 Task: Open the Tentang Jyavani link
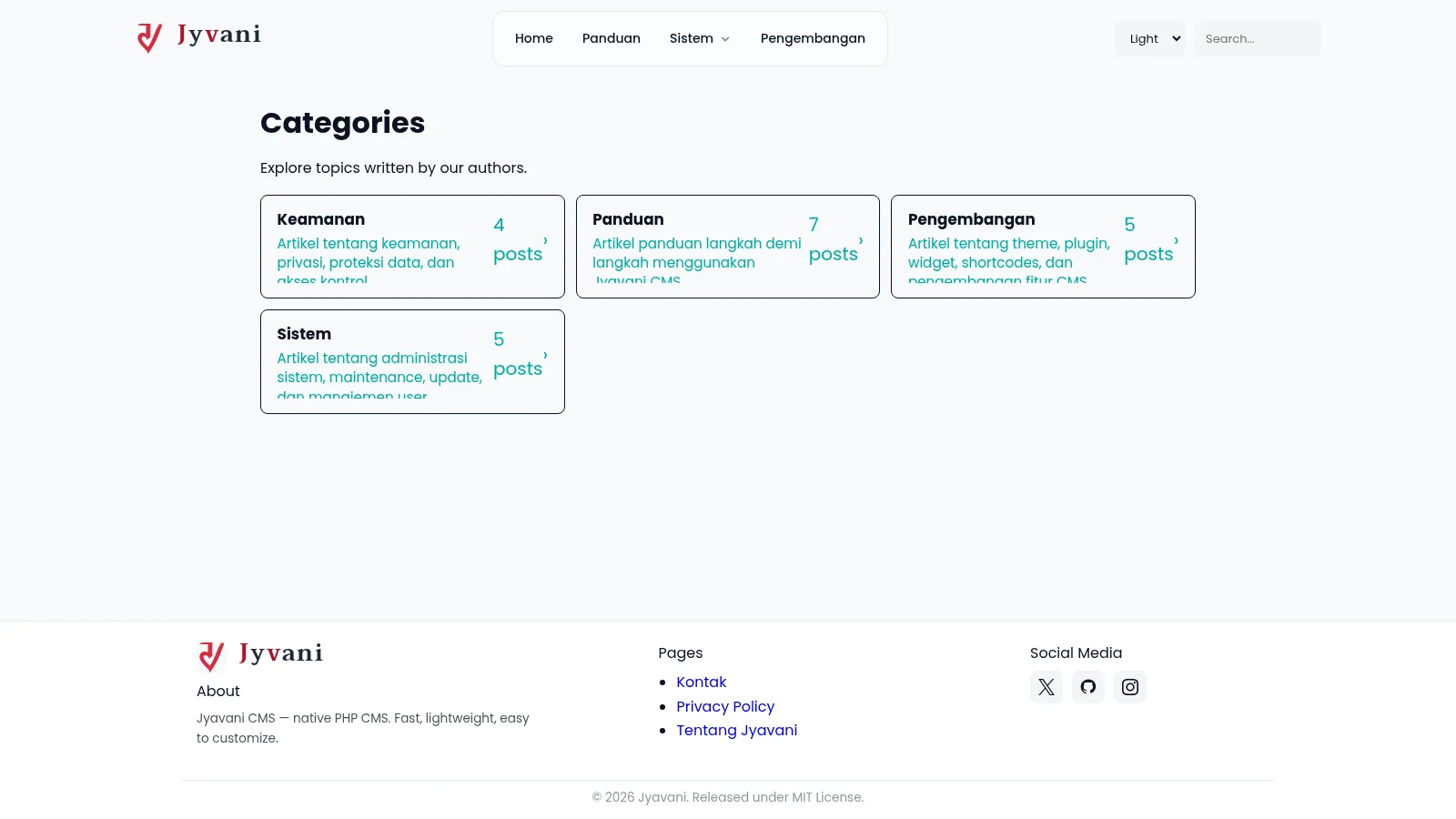[736, 730]
